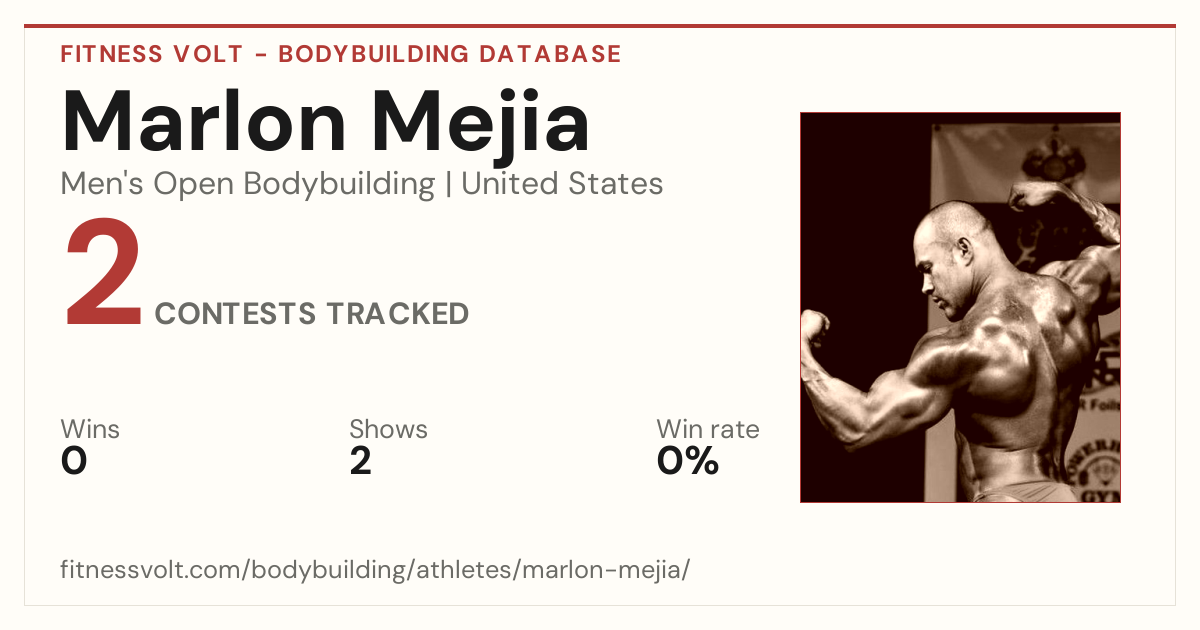Open the athlete's sepia photo
This screenshot has height=630, width=1200.
960,307
